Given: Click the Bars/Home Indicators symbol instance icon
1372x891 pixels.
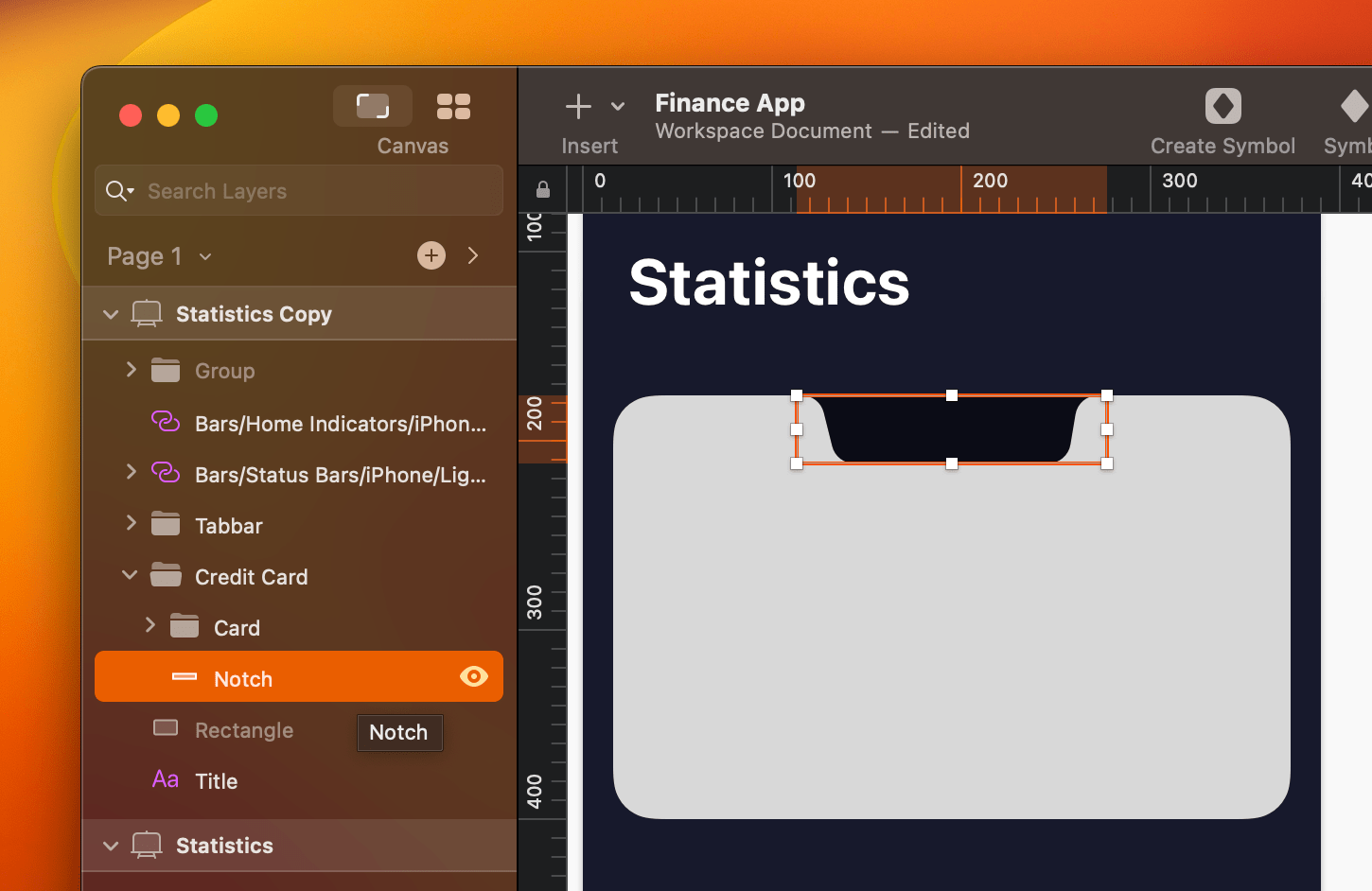Looking at the screenshot, I should pos(166,423).
